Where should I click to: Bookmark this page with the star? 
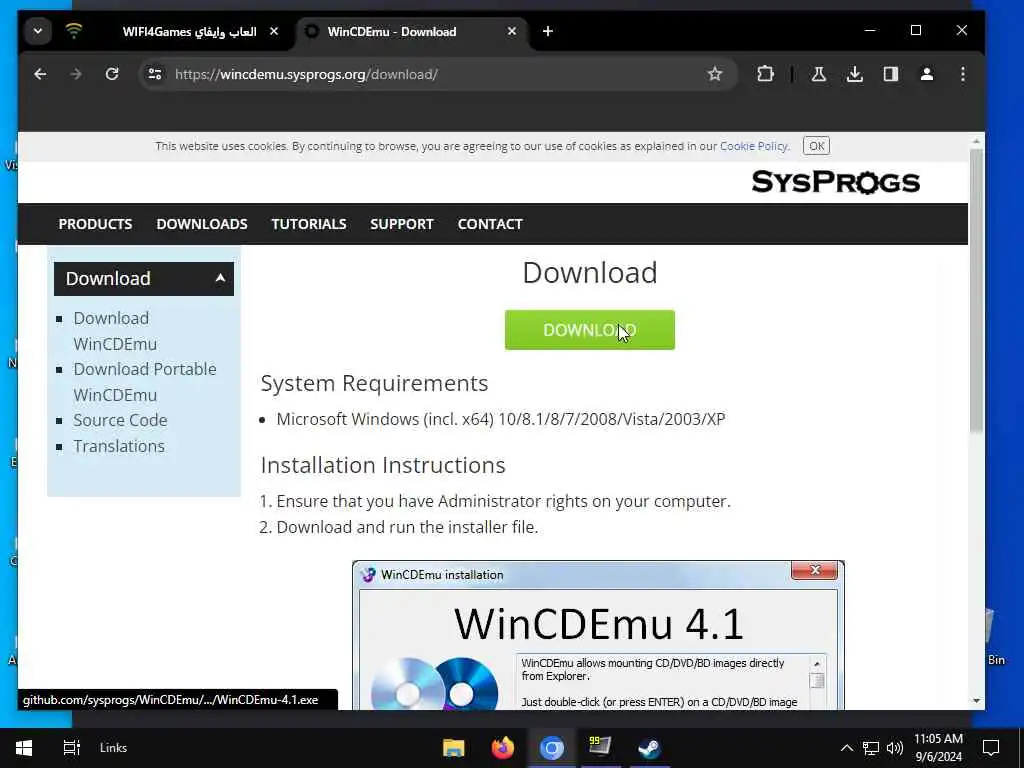715,74
